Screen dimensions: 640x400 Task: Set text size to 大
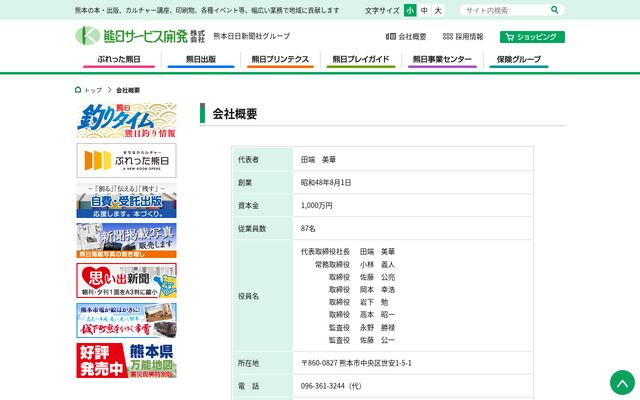click(438, 10)
